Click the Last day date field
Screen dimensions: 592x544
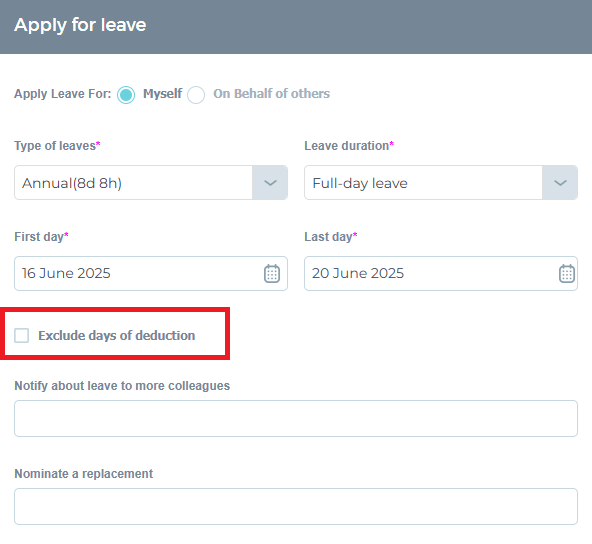441,273
